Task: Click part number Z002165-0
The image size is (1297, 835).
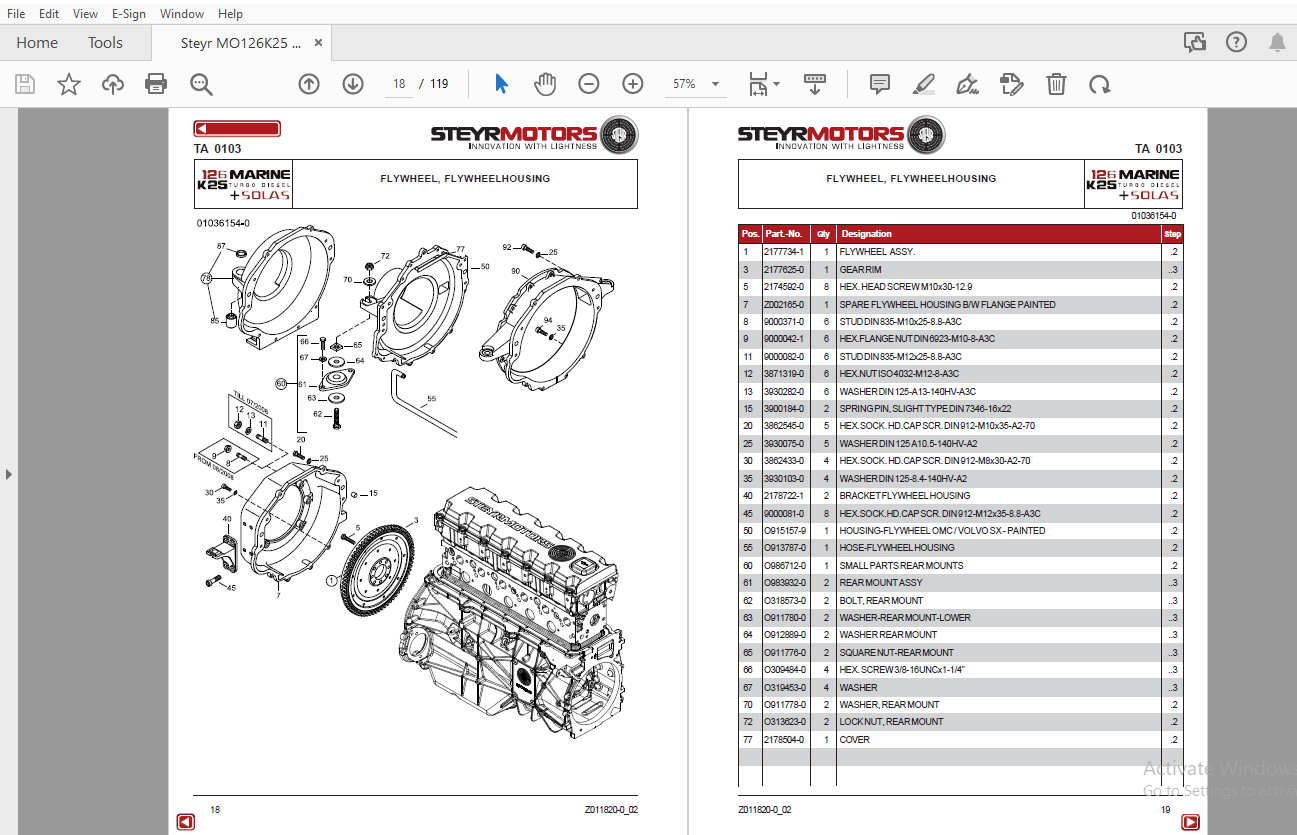Action: pyautogui.click(x=784, y=305)
